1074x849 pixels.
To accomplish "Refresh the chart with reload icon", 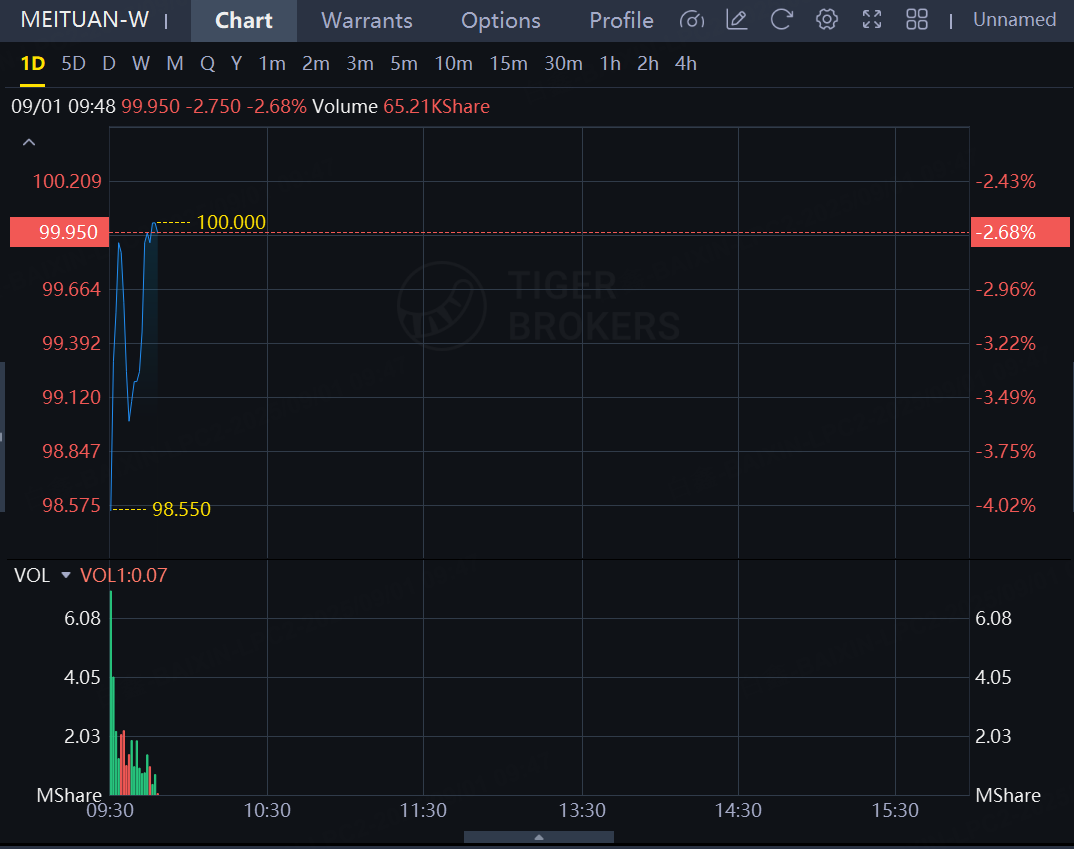I will (781, 20).
